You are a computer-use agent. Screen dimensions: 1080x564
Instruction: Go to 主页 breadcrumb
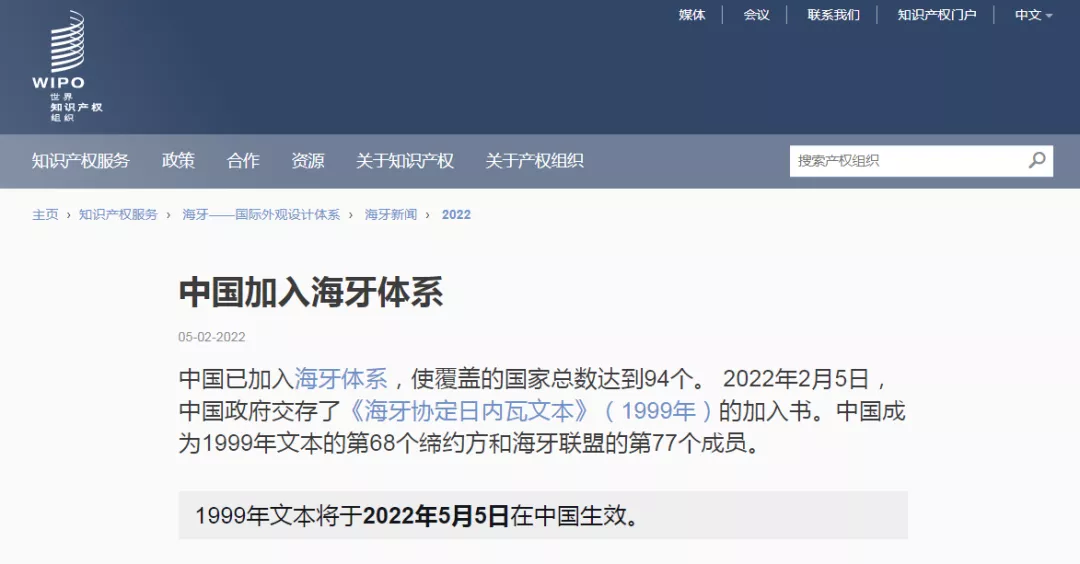(45, 215)
